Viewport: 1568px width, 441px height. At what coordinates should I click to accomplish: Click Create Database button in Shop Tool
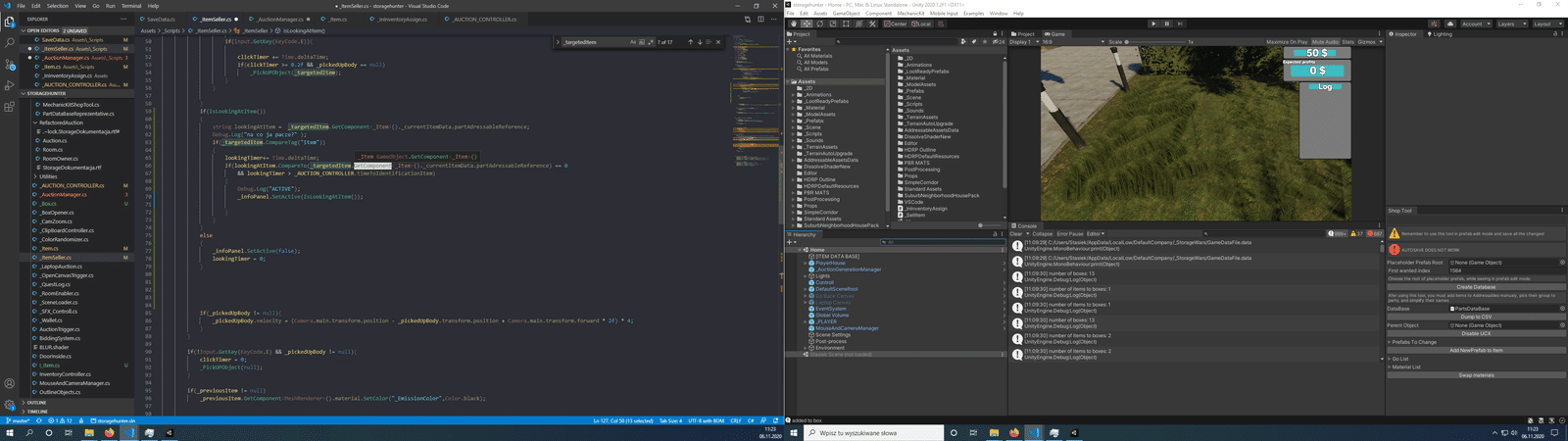tap(1476, 287)
